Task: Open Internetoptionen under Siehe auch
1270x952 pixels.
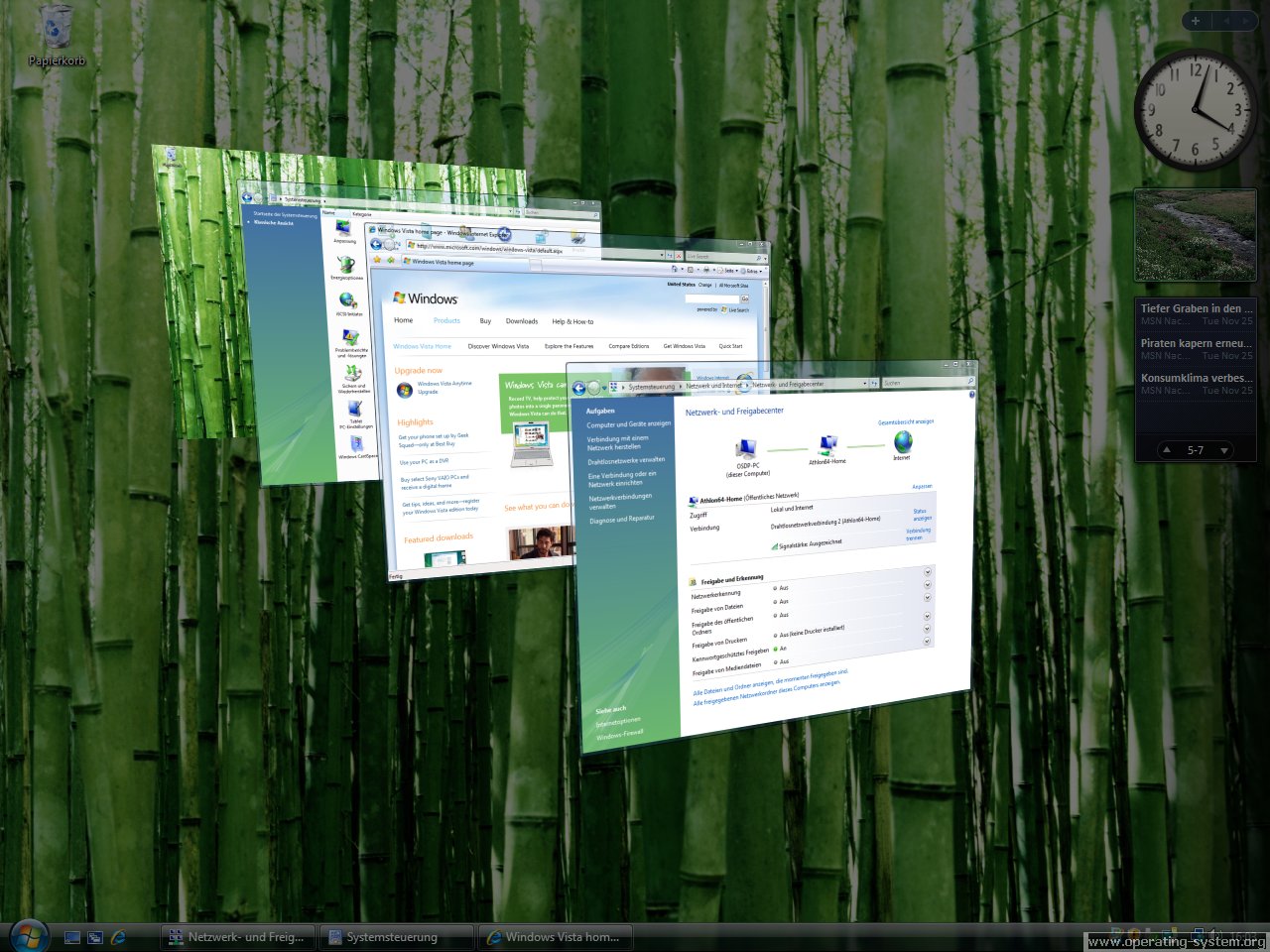Action: (x=618, y=722)
